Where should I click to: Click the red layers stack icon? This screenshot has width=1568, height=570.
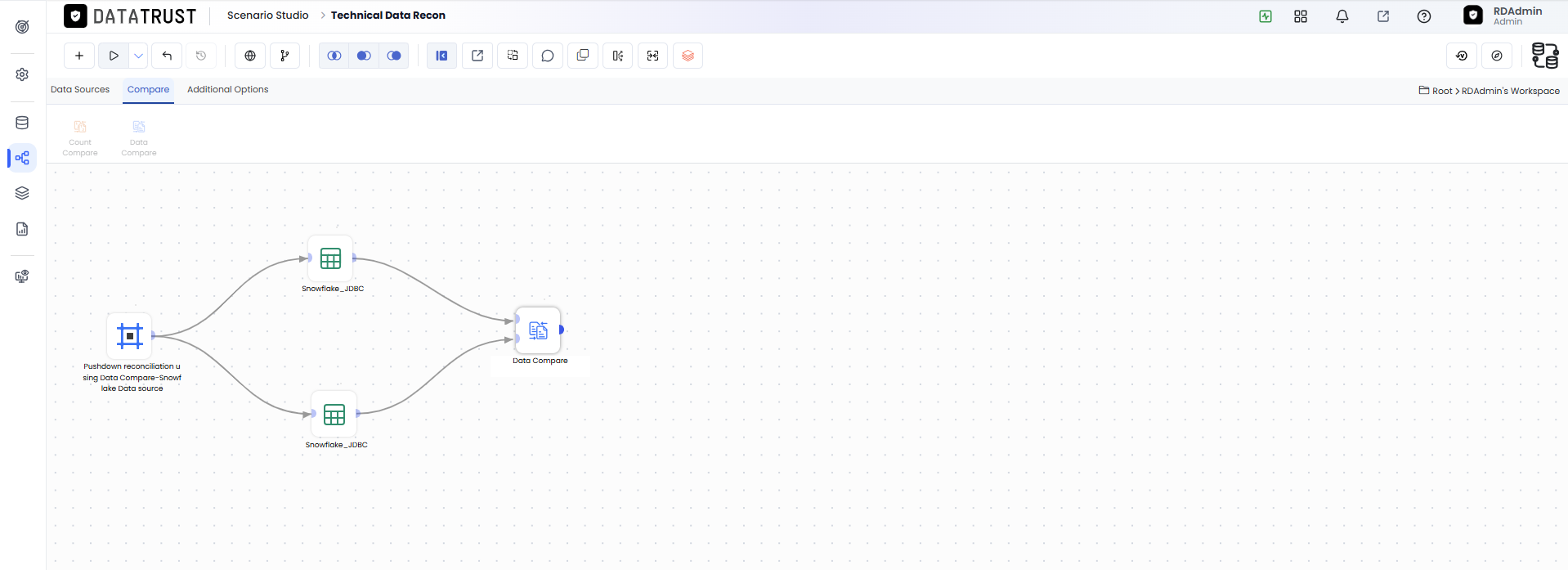688,56
